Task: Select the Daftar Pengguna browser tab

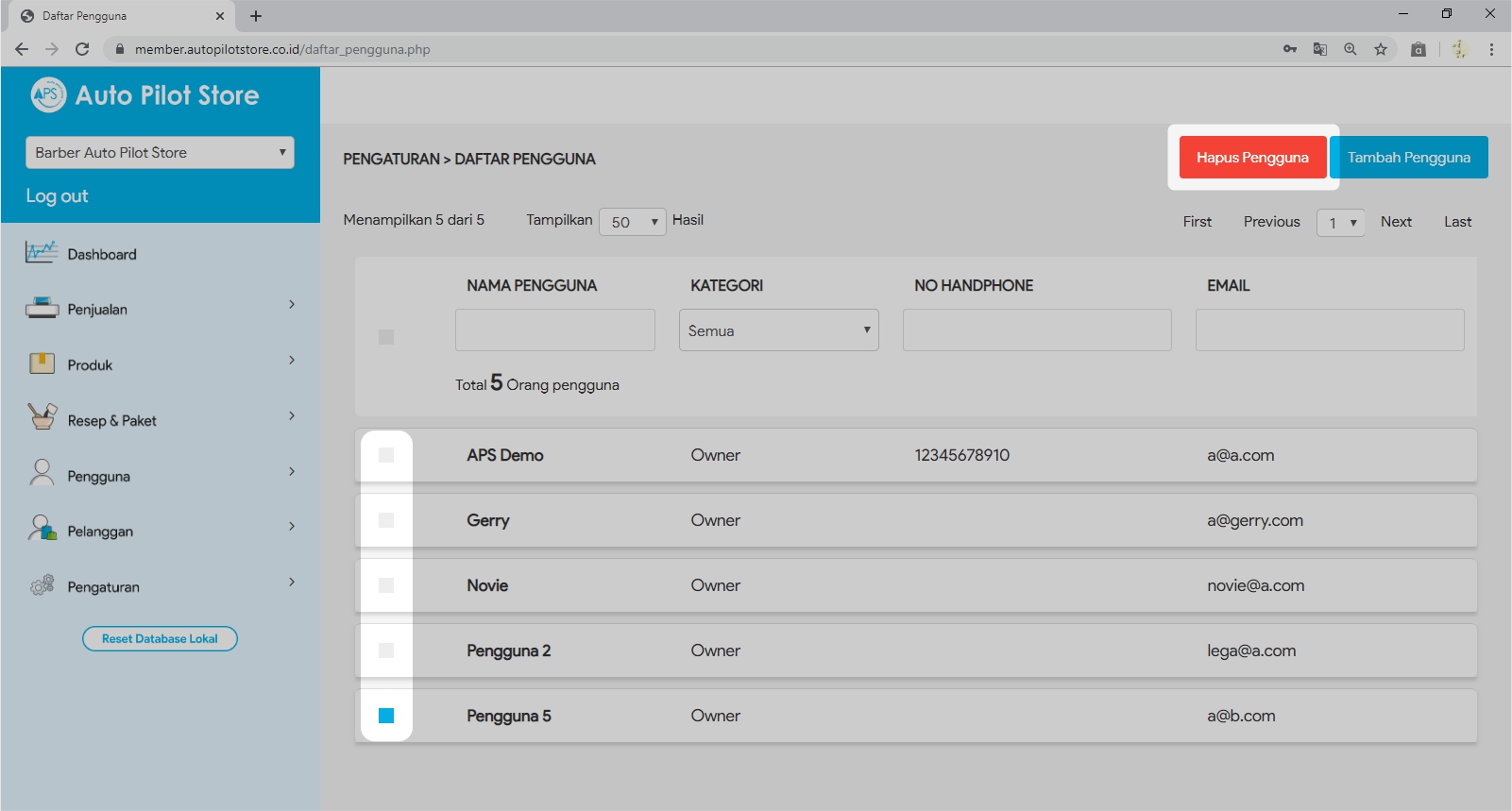Action: pyautogui.click(x=113, y=16)
